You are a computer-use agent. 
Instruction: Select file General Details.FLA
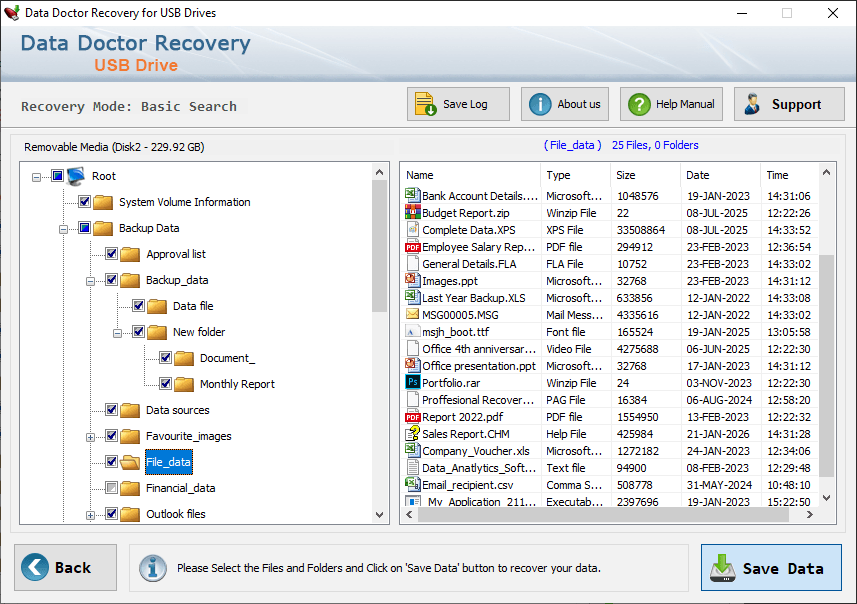click(x=469, y=264)
